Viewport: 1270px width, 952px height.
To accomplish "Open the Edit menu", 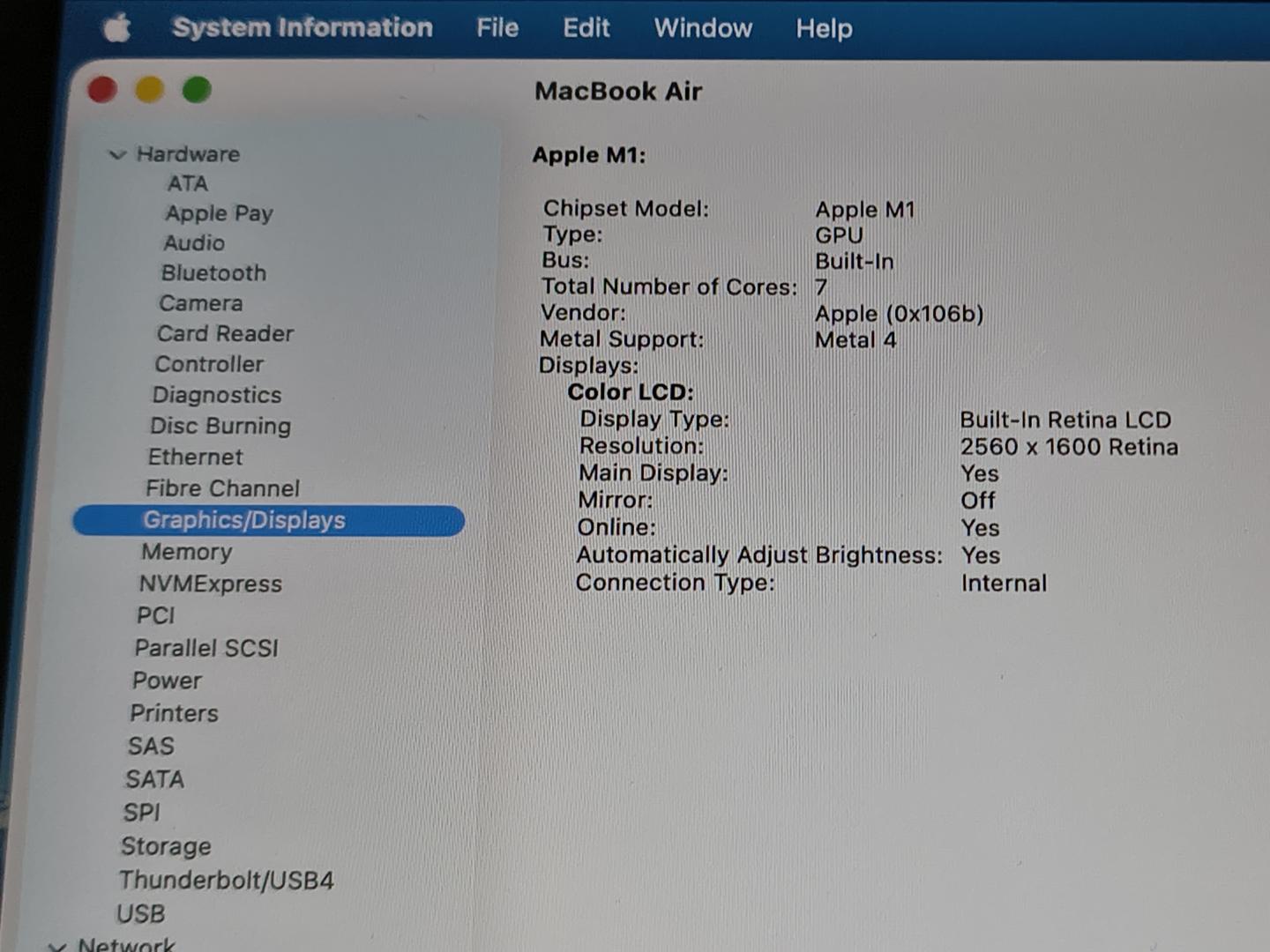I will point(586,28).
